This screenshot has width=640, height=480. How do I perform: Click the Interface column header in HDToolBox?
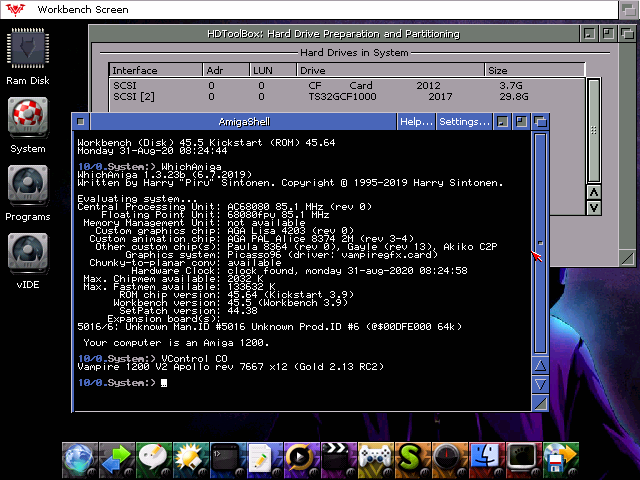[156, 70]
